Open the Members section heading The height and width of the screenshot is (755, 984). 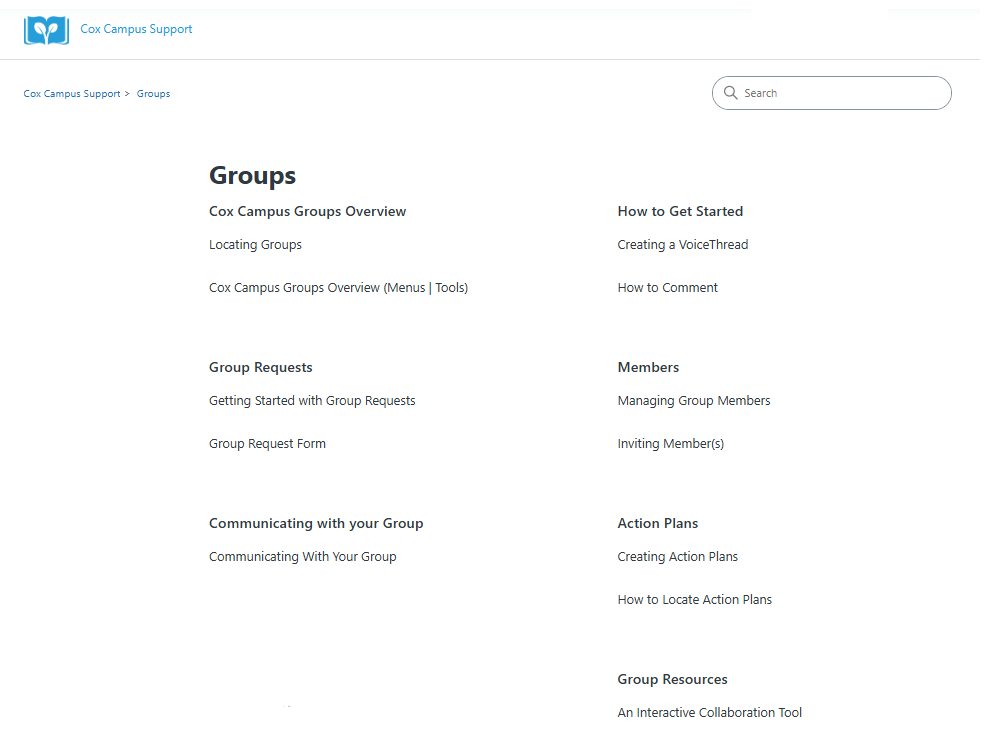pyautogui.click(x=648, y=367)
